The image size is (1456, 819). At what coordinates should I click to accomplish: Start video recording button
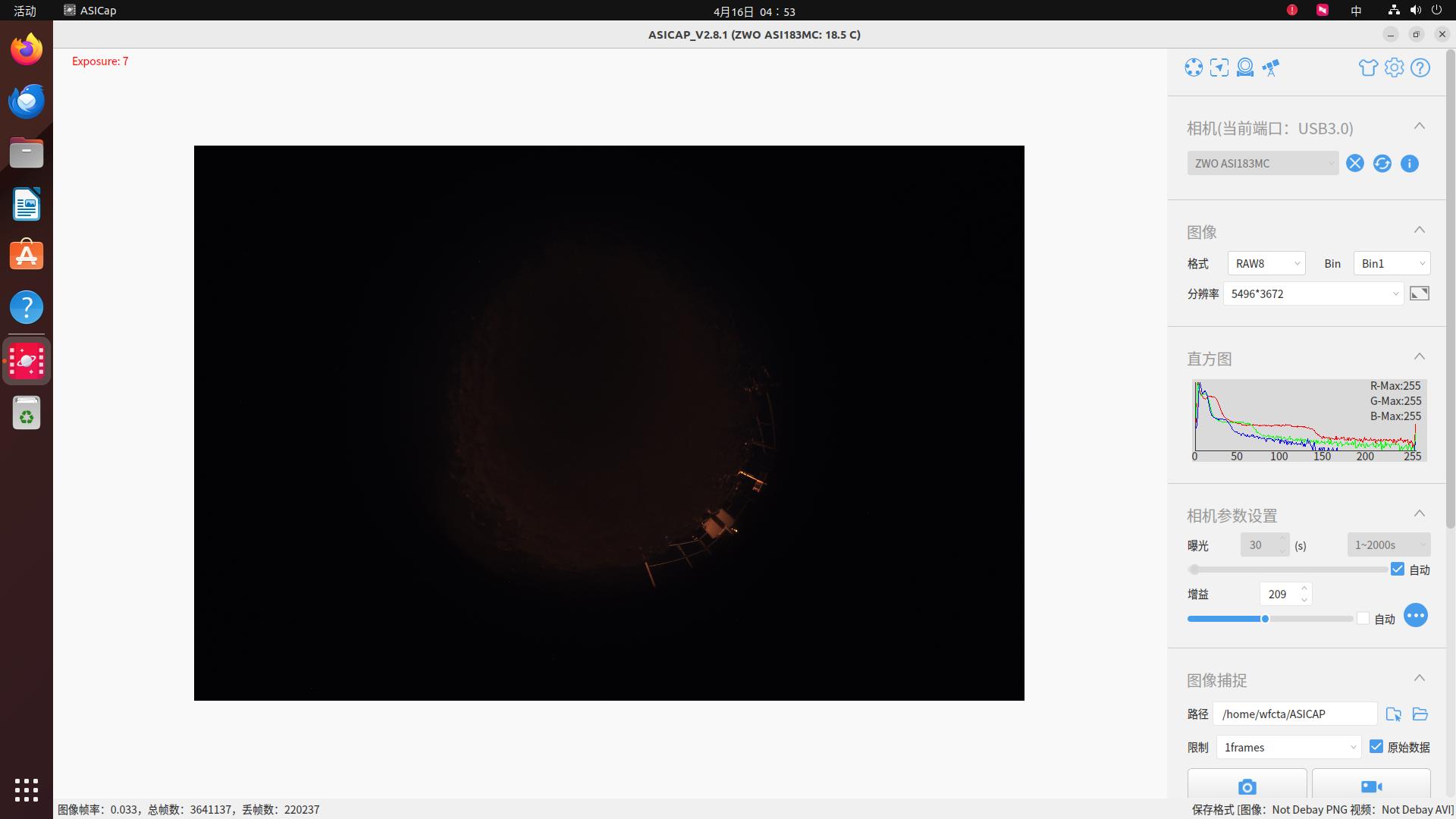coord(1371,786)
